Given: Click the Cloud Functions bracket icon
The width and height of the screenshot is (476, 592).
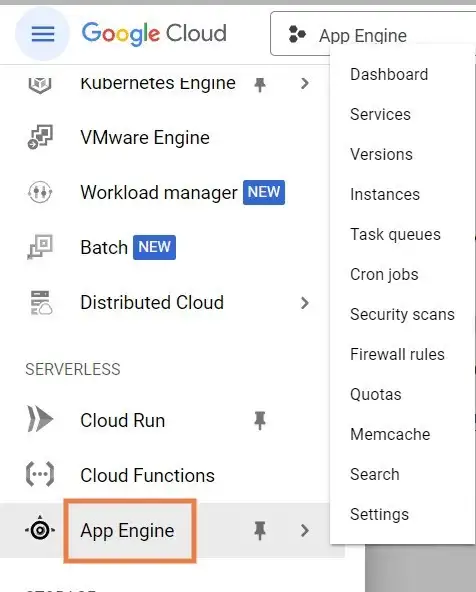Looking at the screenshot, I should coord(40,474).
